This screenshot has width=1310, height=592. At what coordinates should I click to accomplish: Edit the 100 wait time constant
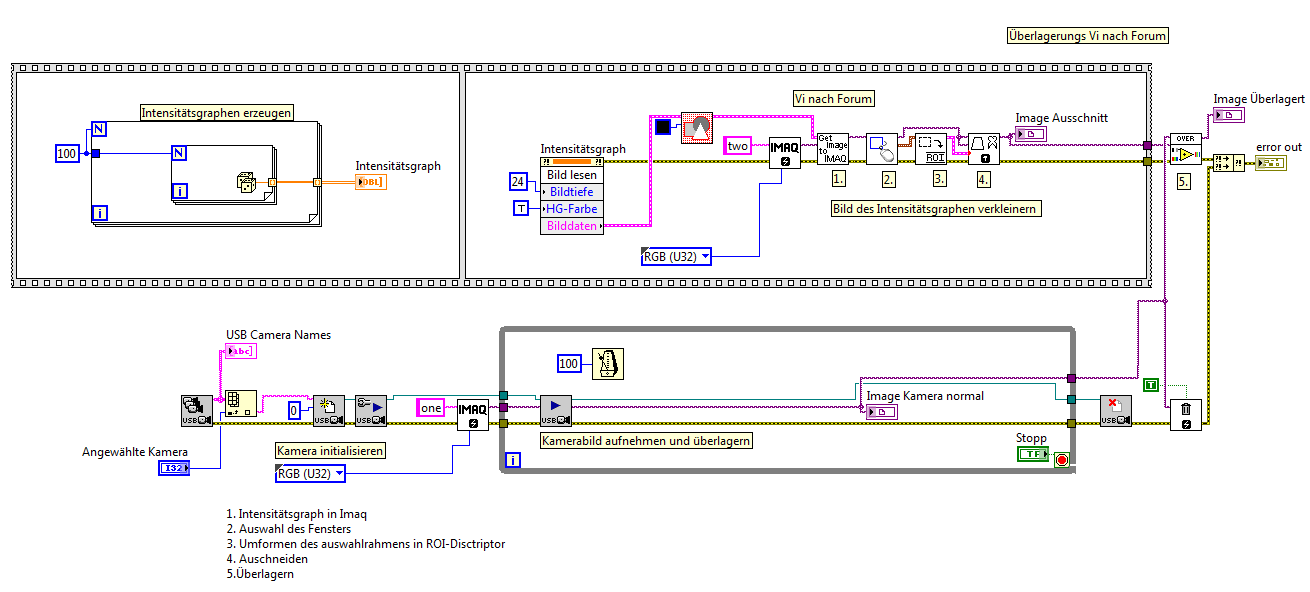[x=568, y=363]
